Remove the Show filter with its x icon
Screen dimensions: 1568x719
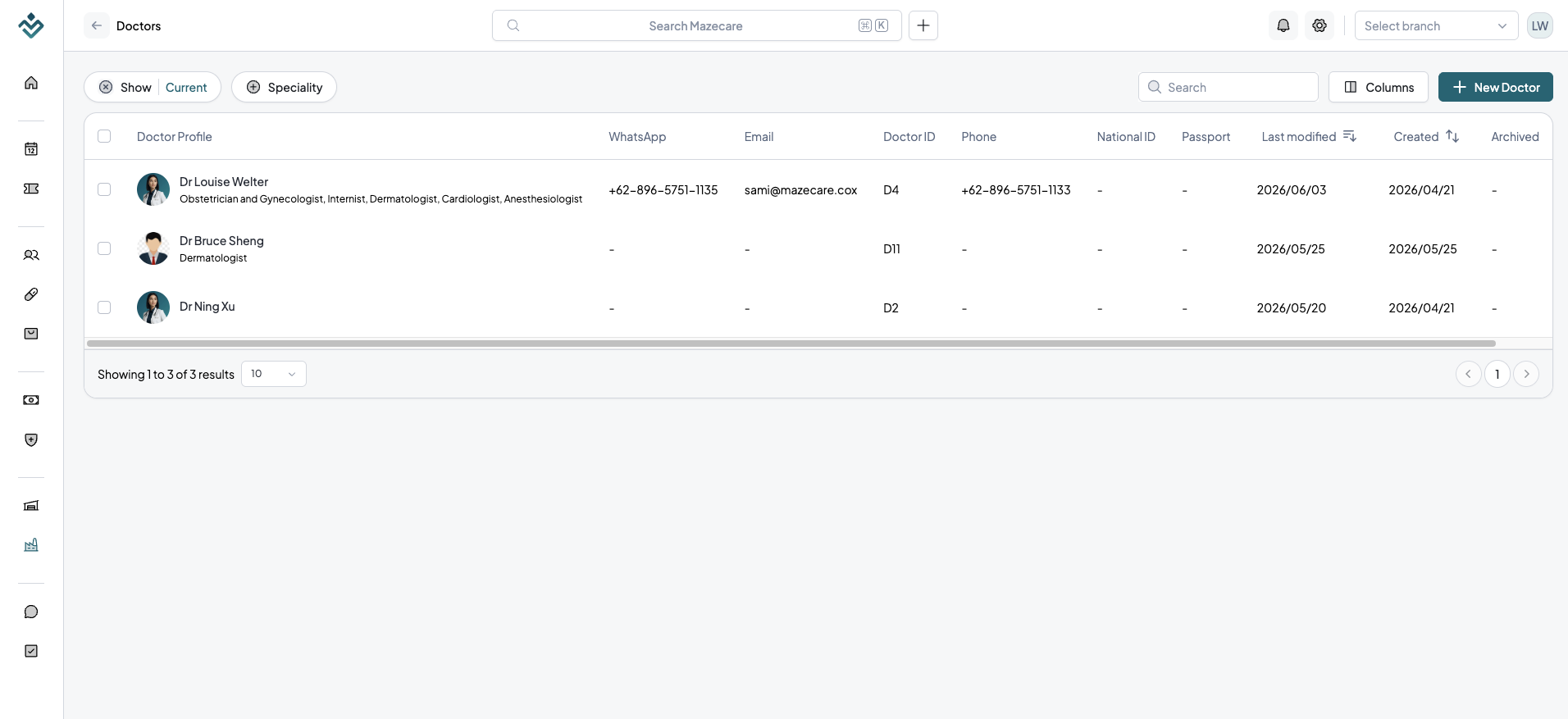(x=106, y=88)
